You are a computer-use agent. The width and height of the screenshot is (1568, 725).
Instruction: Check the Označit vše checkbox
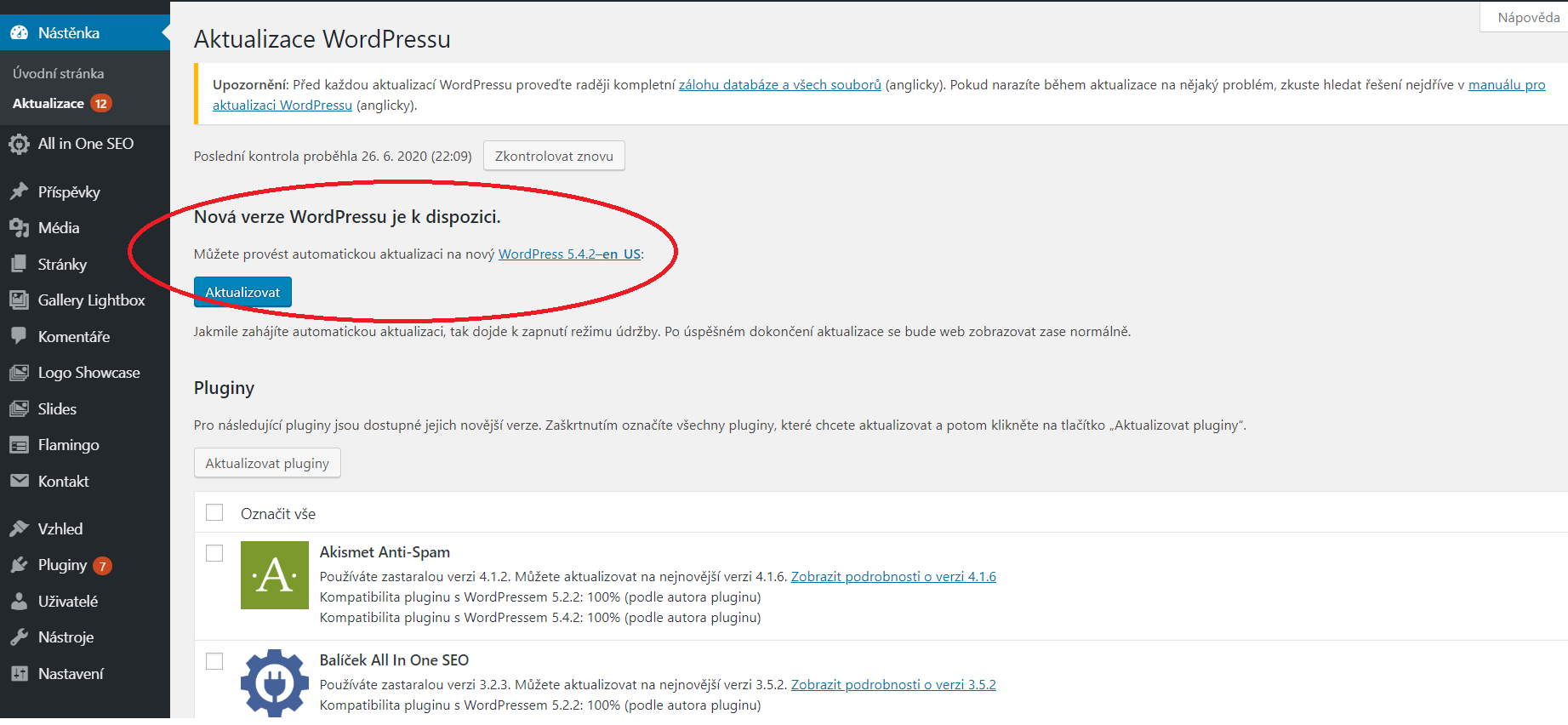214,512
